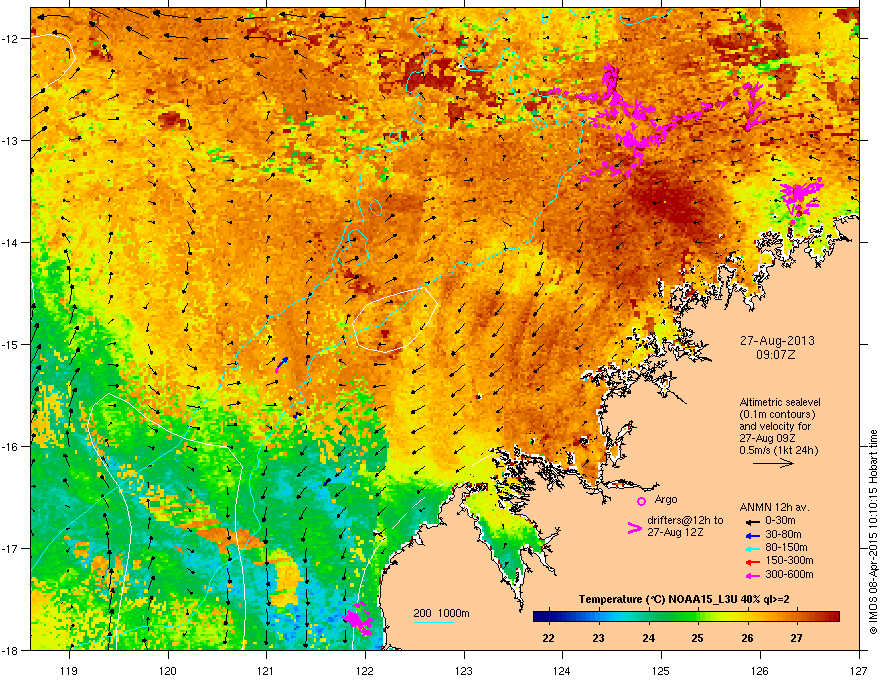Viewport: 880px width, 680px height.
Task: Select the red 150-300m arrow legend symbol
Action: pos(752,561)
